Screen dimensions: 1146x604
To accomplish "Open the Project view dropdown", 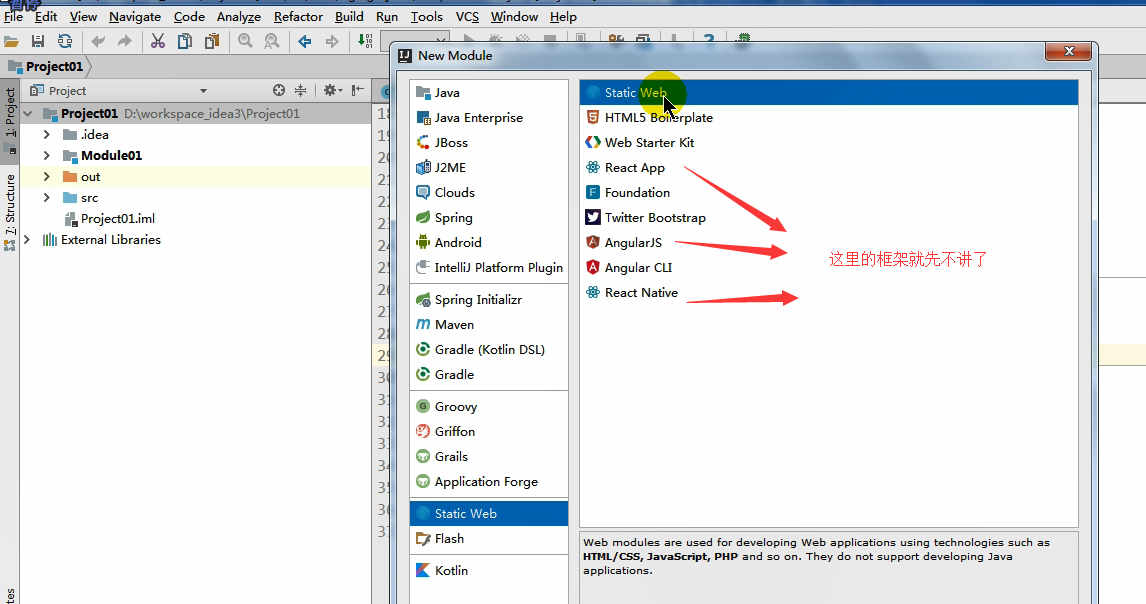I will click(x=203, y=91).
